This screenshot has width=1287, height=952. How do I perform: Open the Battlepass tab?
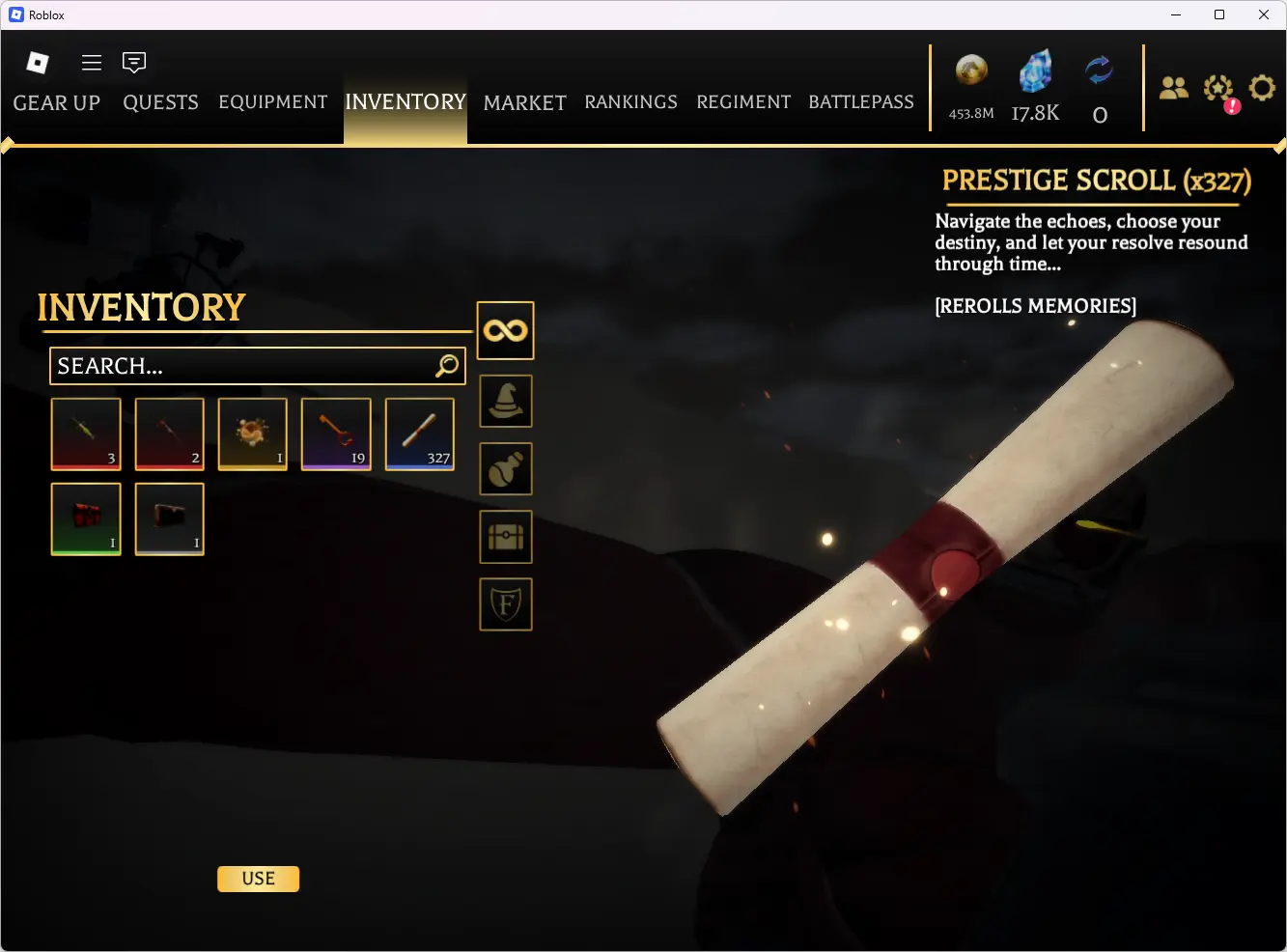(x=861, y=102)
